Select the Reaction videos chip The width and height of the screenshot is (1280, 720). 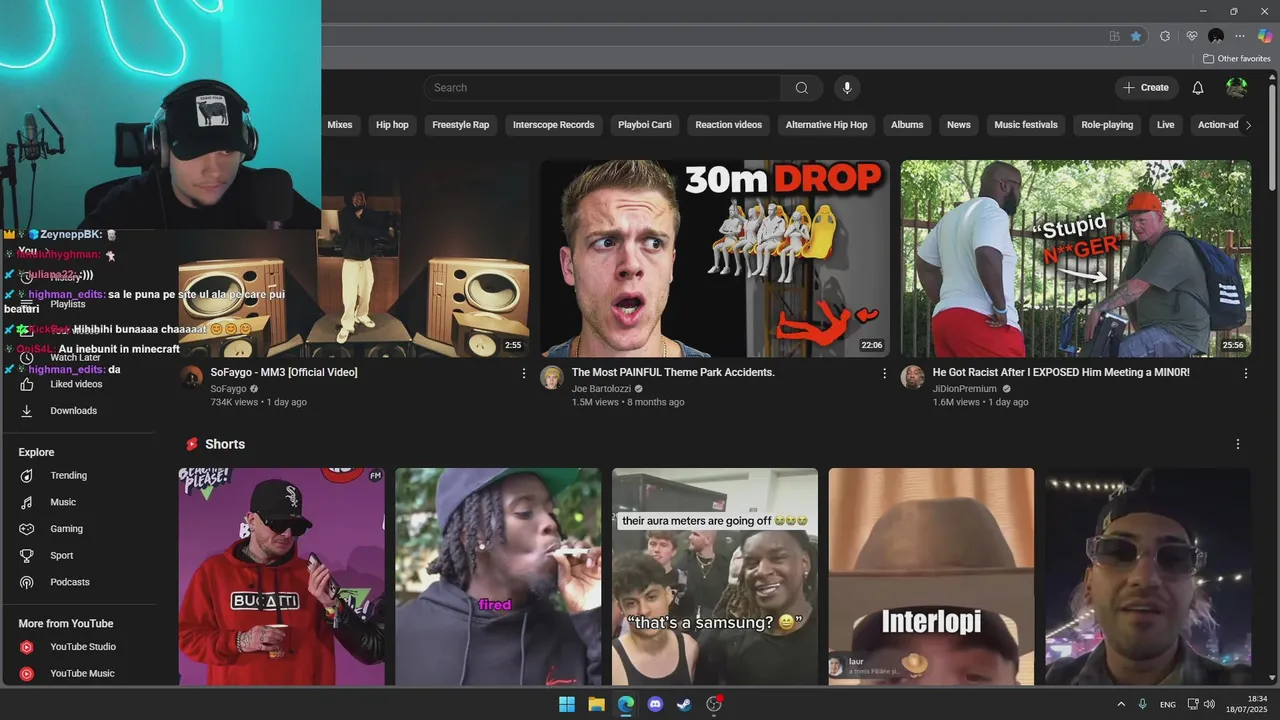729,125
